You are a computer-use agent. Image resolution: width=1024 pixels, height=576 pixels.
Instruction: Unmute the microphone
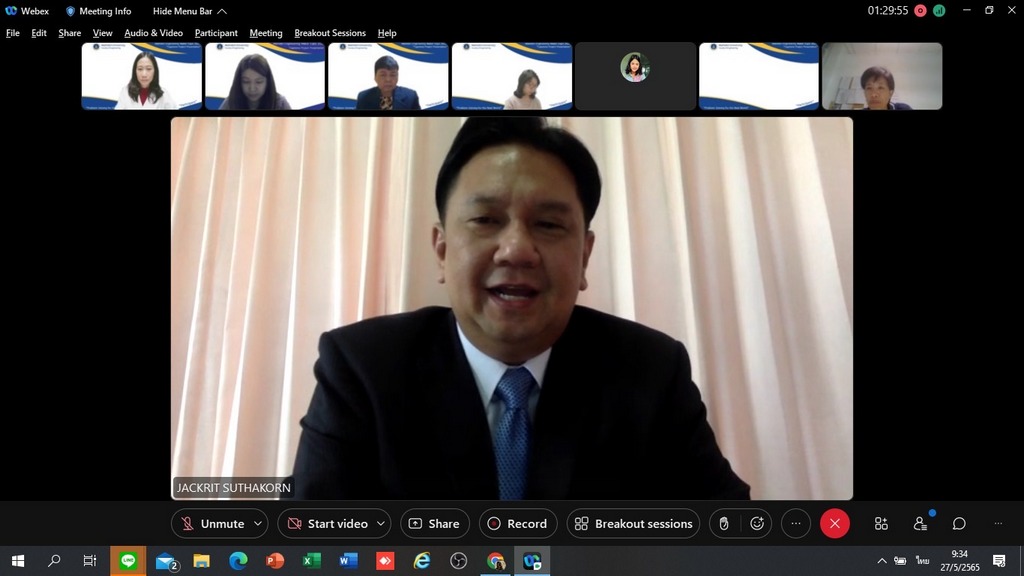tap(212, 524)
